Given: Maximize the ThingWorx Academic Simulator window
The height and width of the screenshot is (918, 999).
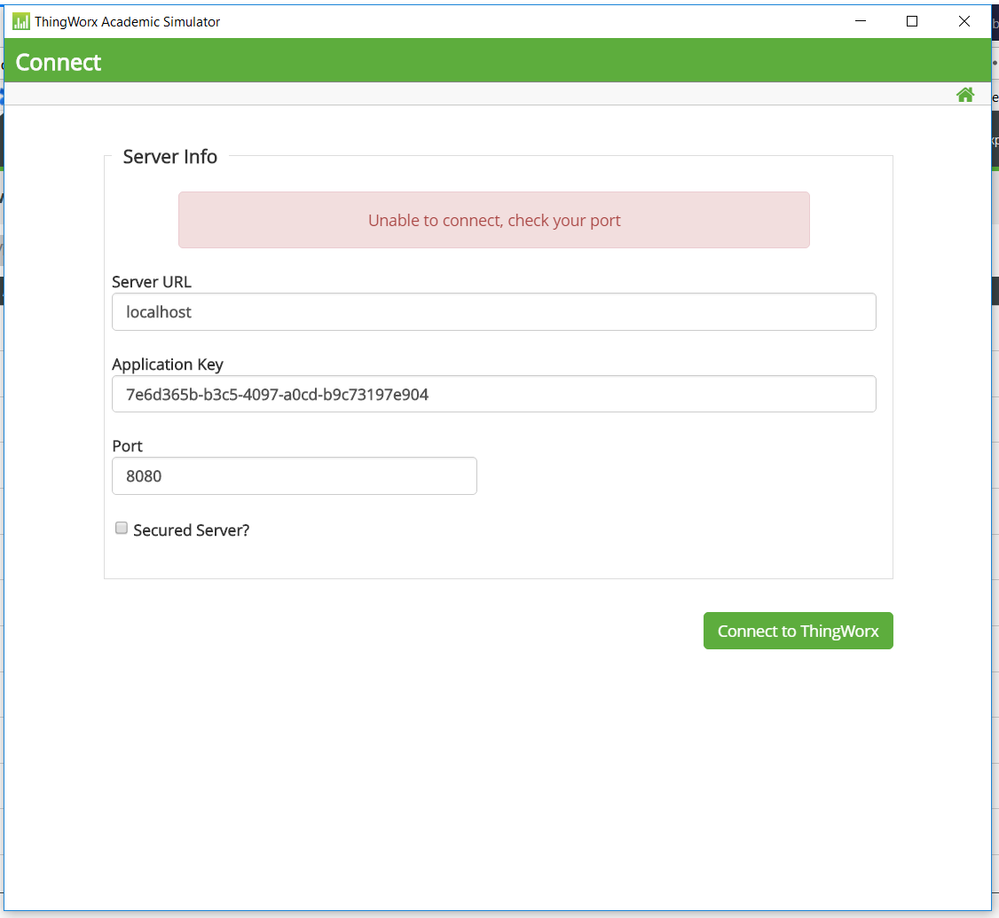Looking at the screenshot, I should tap(912, 22).
